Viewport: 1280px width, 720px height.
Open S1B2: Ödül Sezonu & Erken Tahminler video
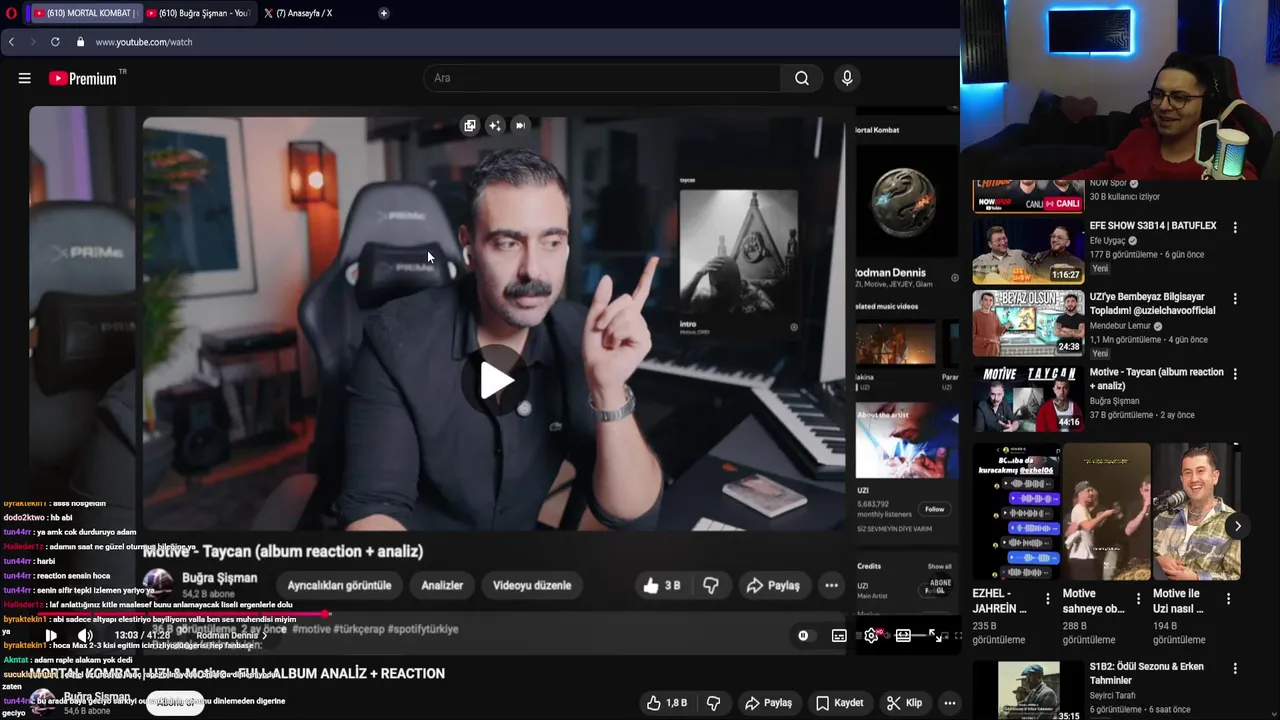1147,673
